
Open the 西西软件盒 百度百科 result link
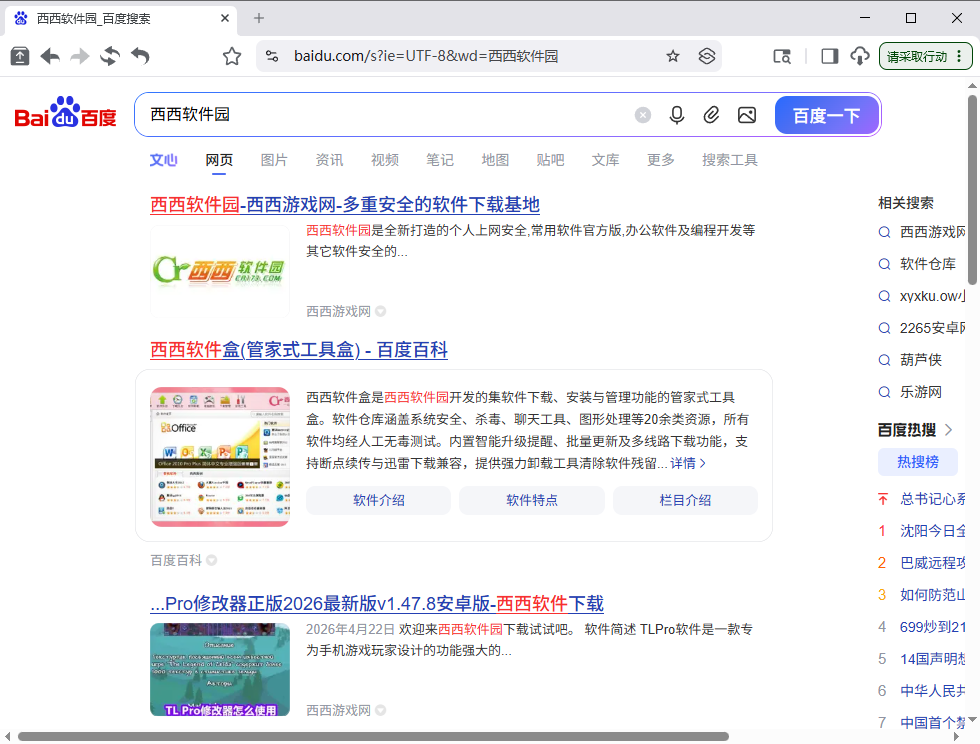tap(299, 349)
